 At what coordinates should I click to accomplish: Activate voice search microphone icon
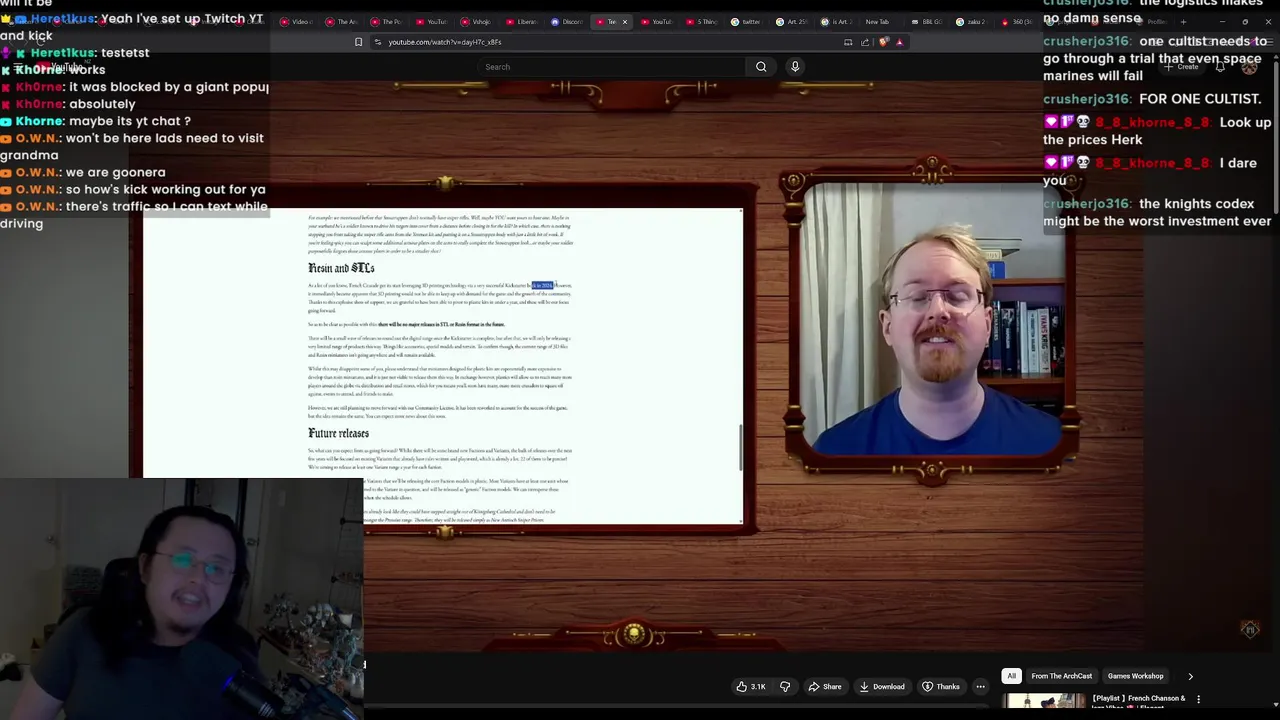[795, 67]
